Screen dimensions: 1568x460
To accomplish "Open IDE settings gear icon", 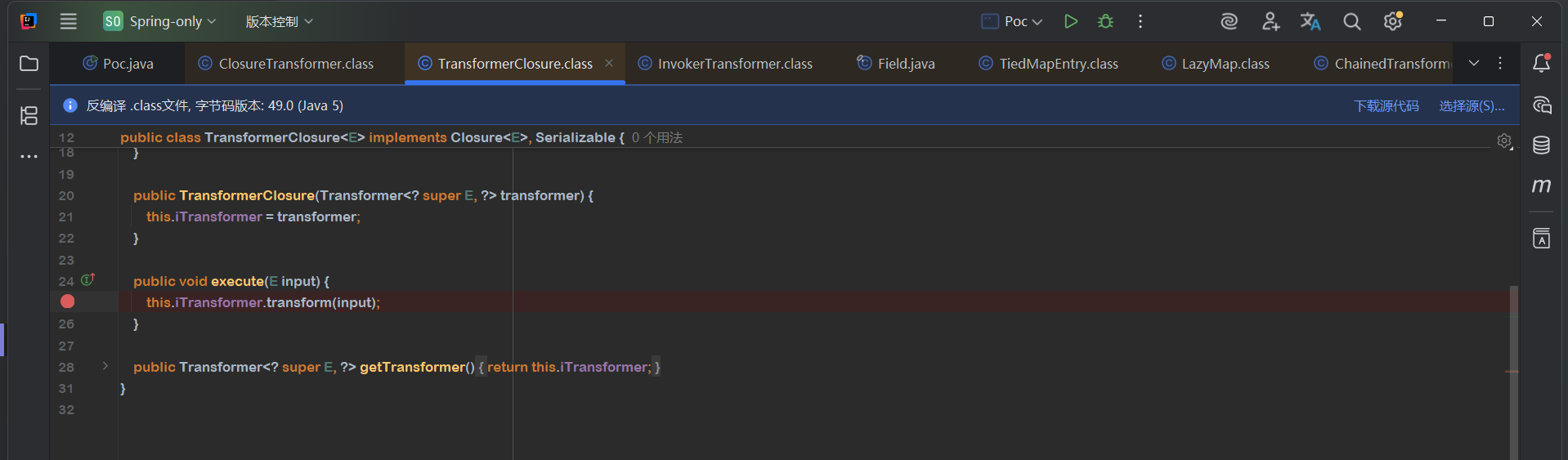I will point(1393,22).
